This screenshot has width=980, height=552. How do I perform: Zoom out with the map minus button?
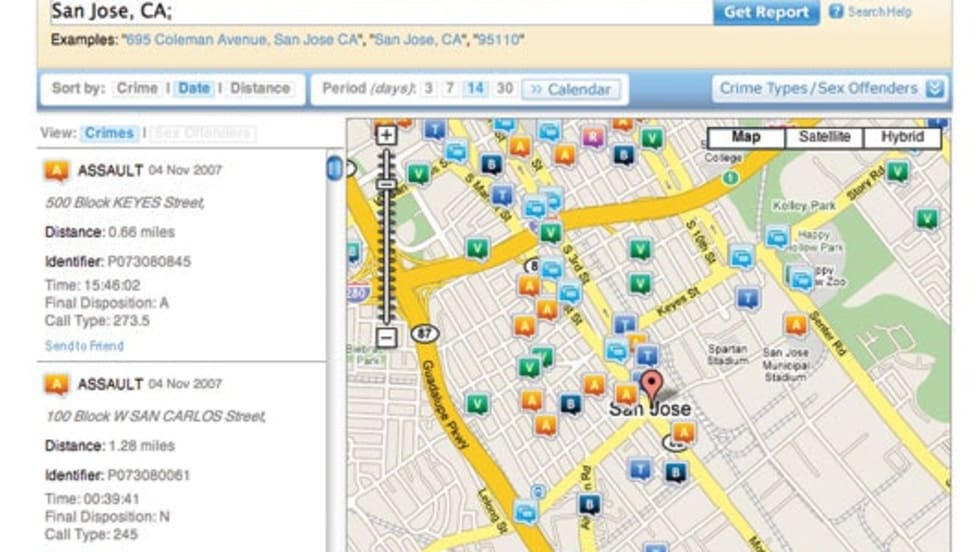coord(387,338)
